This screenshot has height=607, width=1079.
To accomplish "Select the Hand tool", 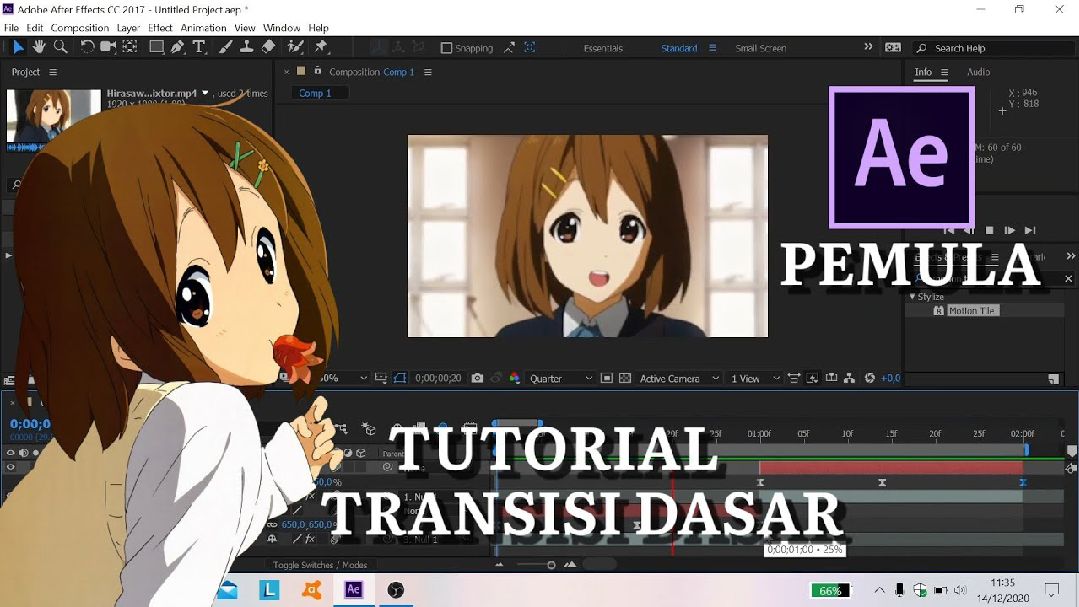I will tap(39, 47).
